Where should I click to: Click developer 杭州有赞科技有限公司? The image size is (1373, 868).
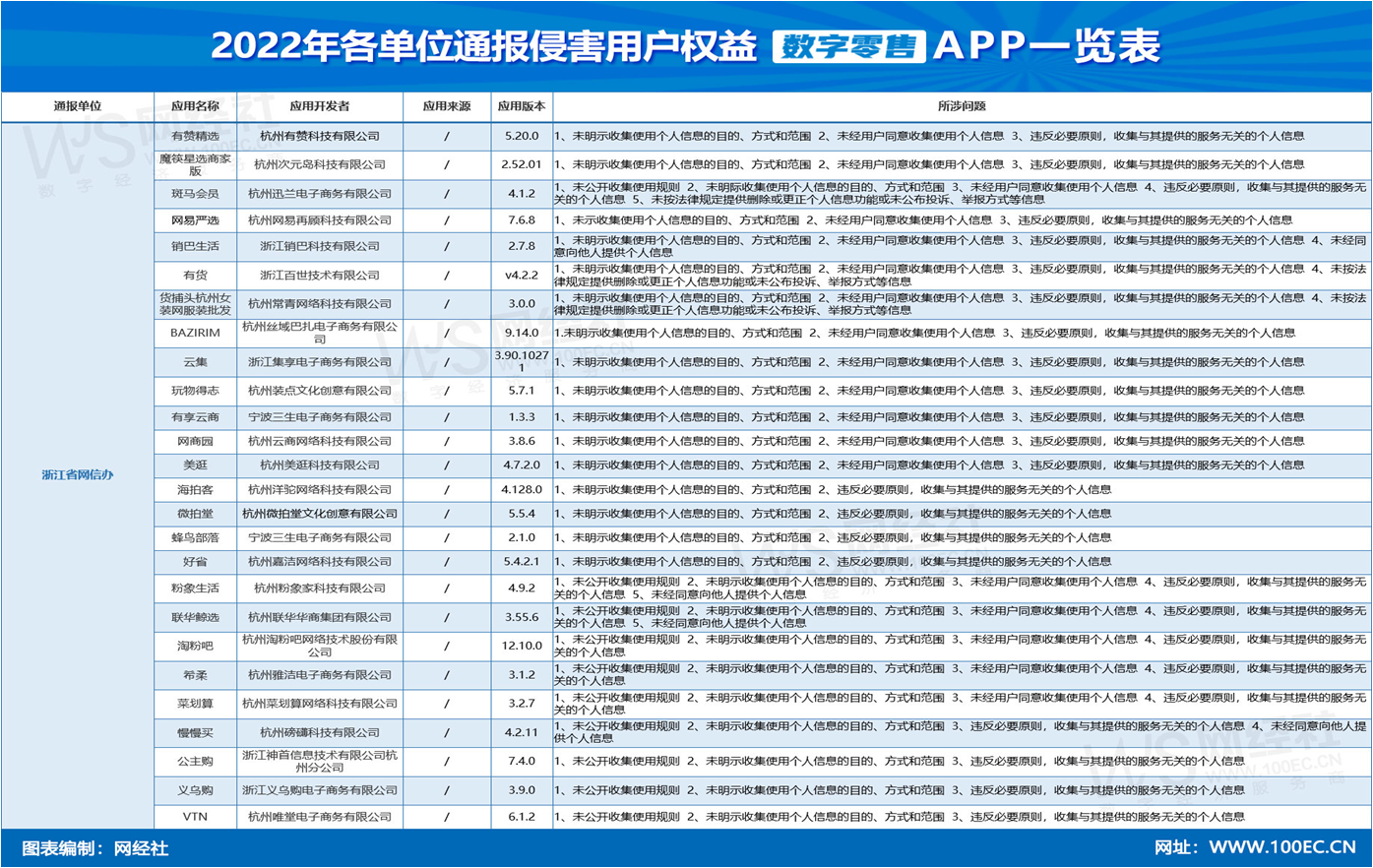point(320,136)
